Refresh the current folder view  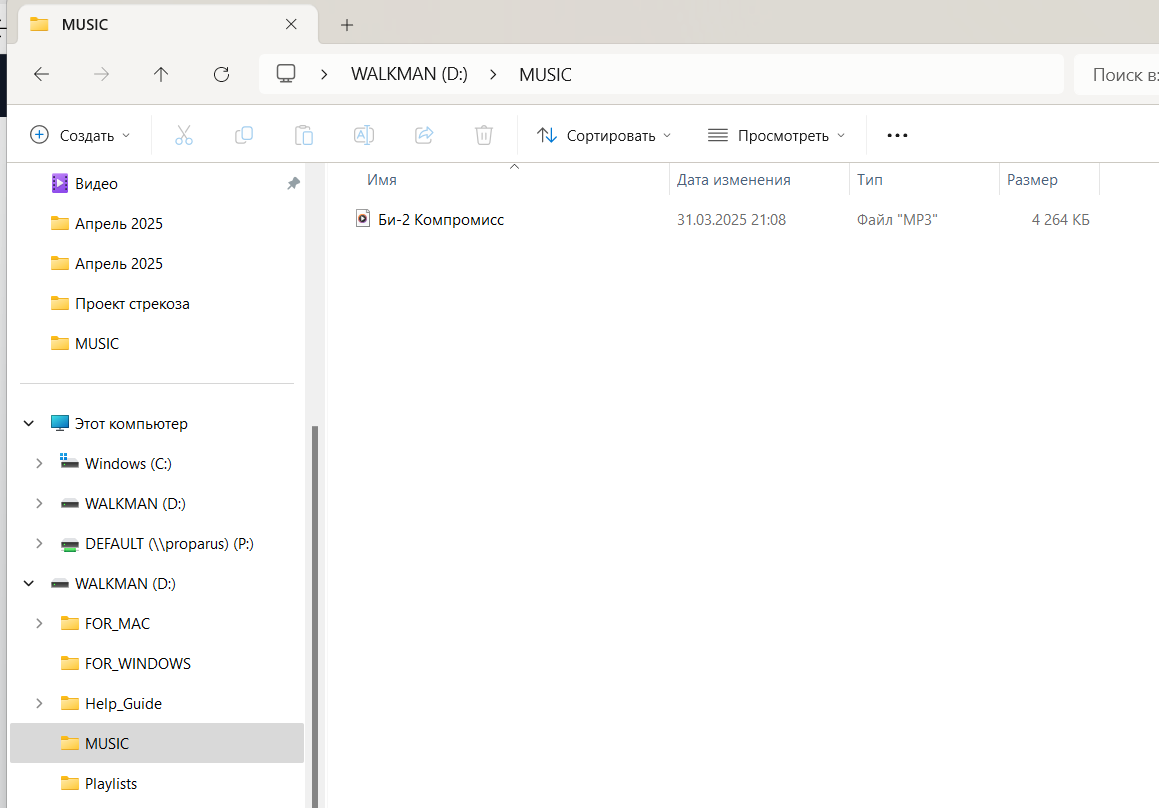point(221,74)
